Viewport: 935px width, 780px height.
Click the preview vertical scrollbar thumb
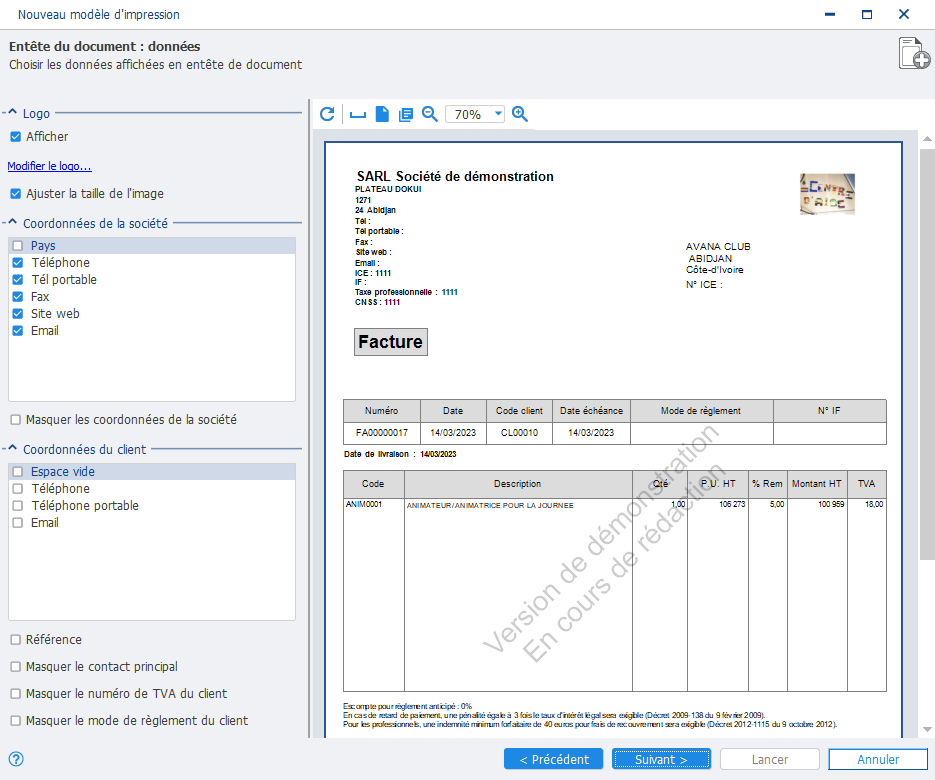pyautogui.click(x=927, y=355)
